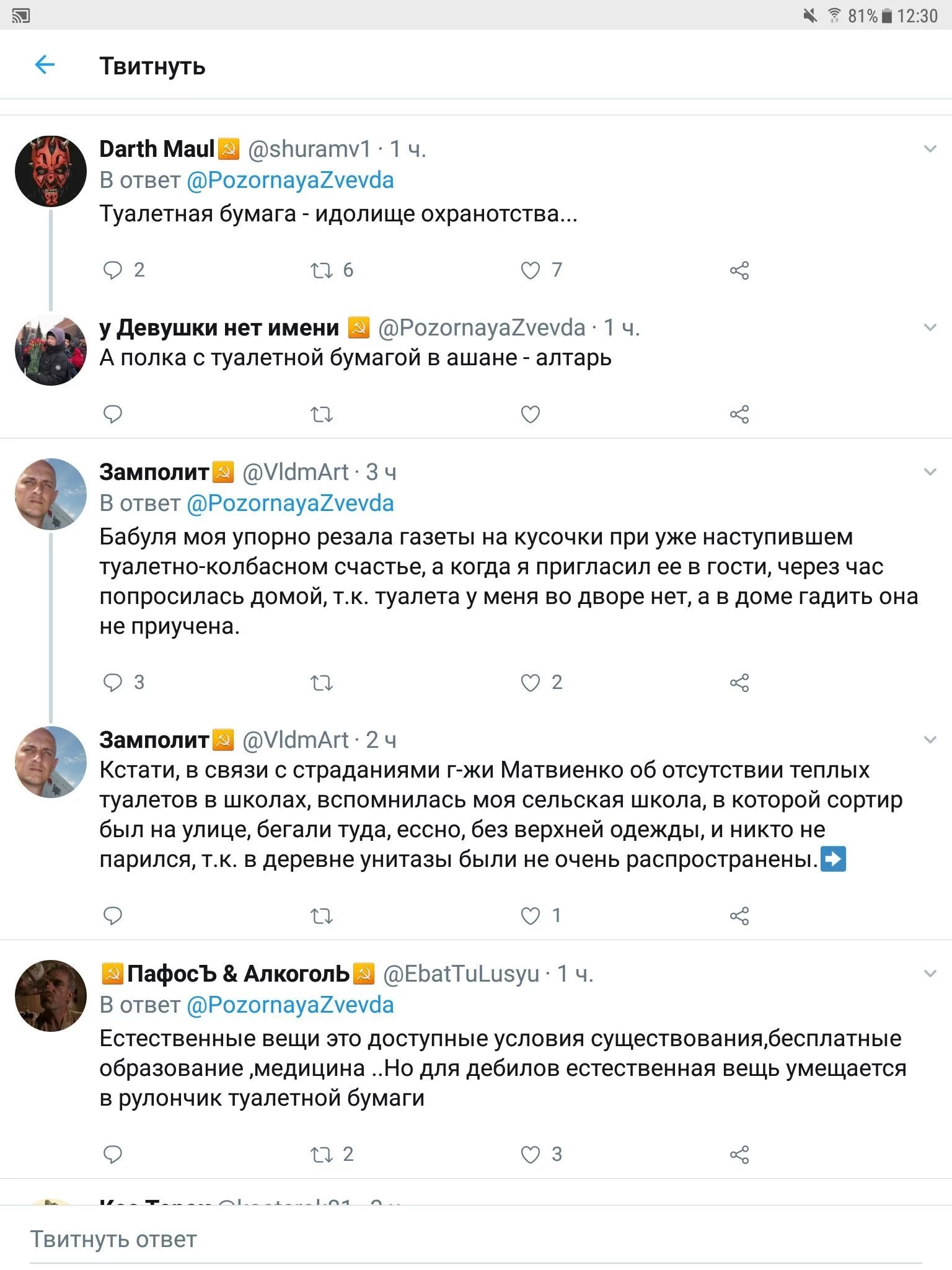
Task: Reply to Замполит's Бабуля tweet
Action: tap(113, 683)
